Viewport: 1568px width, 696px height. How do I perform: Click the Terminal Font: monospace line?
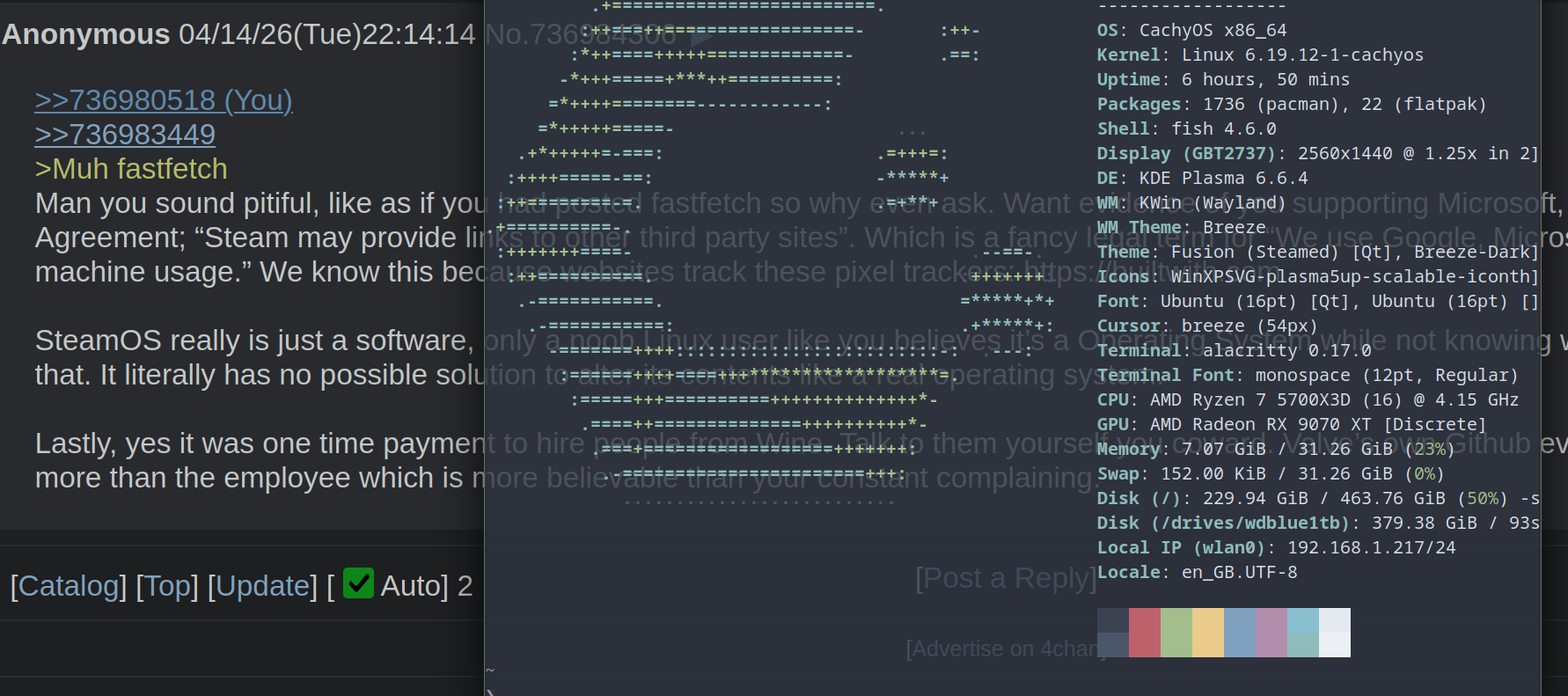coord(1308,376)
